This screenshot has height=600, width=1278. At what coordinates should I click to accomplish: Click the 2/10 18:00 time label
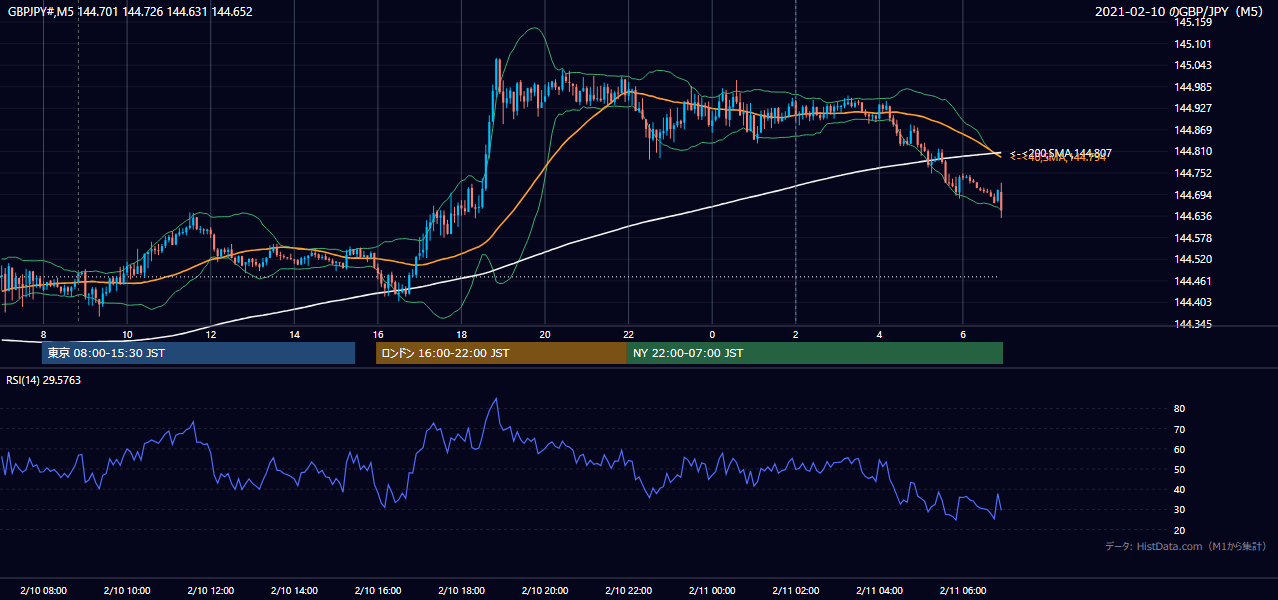(461, 591)
